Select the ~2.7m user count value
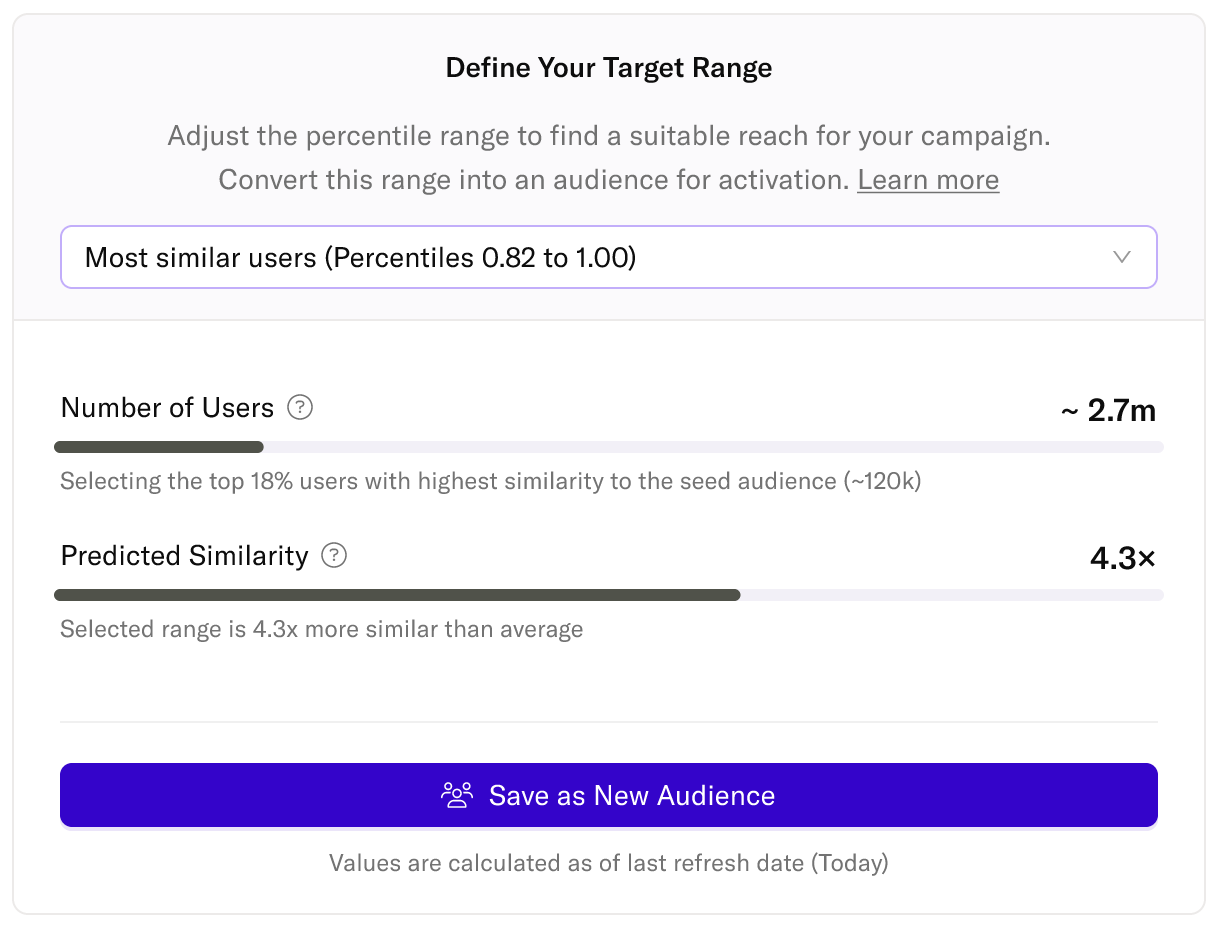 (x=1108, y=410)
